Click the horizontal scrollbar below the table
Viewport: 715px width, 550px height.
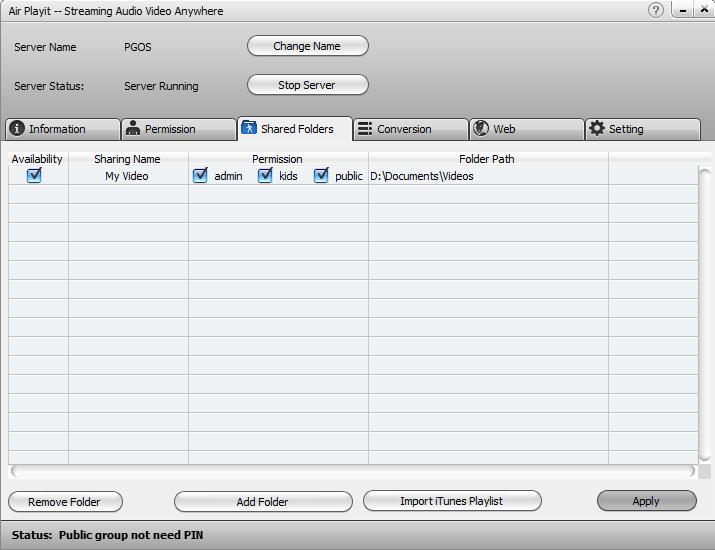[x=352, y=471]
